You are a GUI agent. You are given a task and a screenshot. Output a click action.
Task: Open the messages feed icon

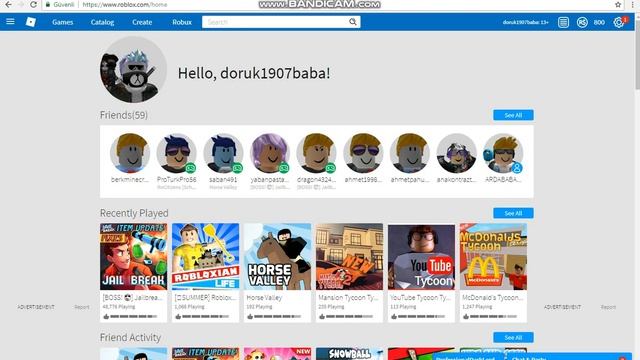[563, 22]
